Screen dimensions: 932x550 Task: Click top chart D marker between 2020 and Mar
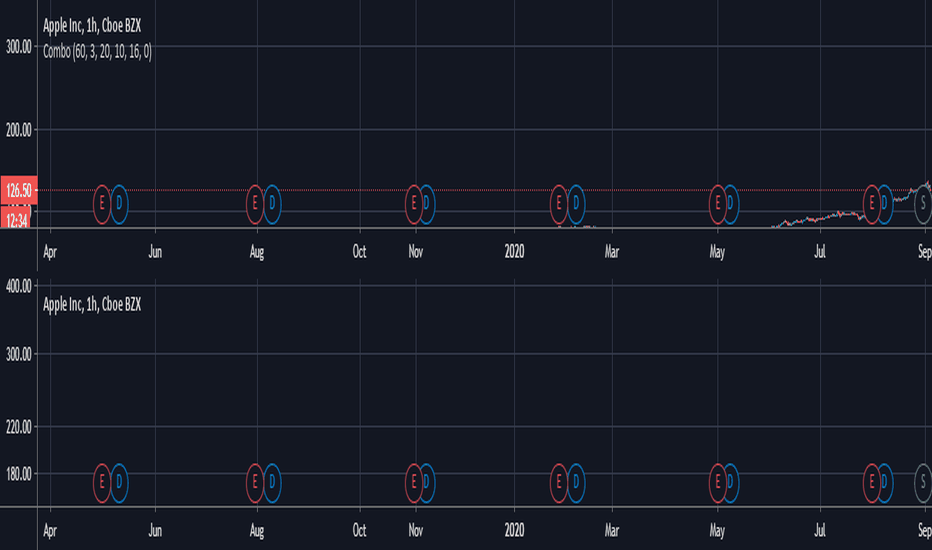pos(576,204)
